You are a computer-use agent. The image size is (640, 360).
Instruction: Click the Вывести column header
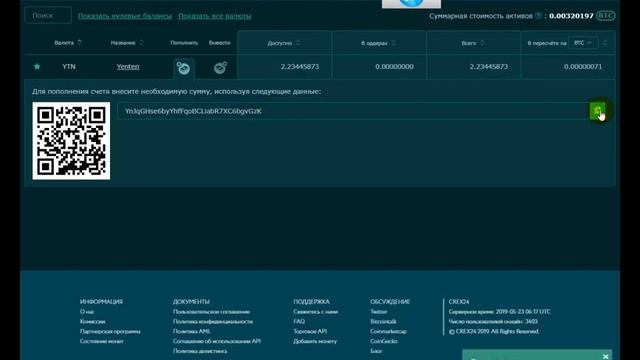(220, 43)
